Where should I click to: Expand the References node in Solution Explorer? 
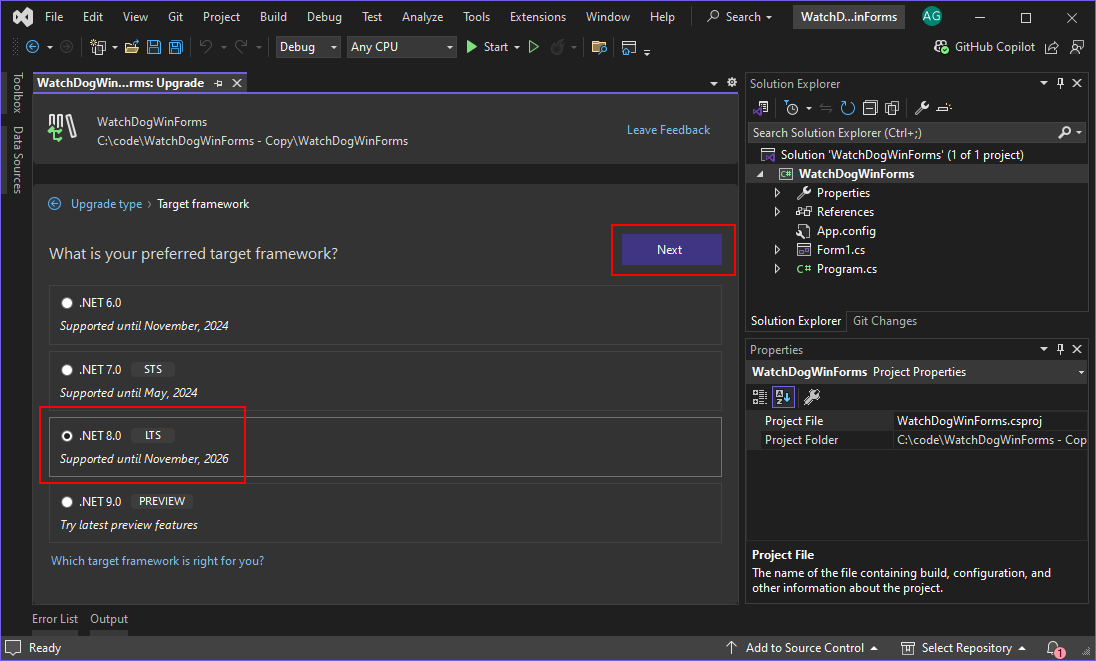pyautogui.click(x=779, y=211)
